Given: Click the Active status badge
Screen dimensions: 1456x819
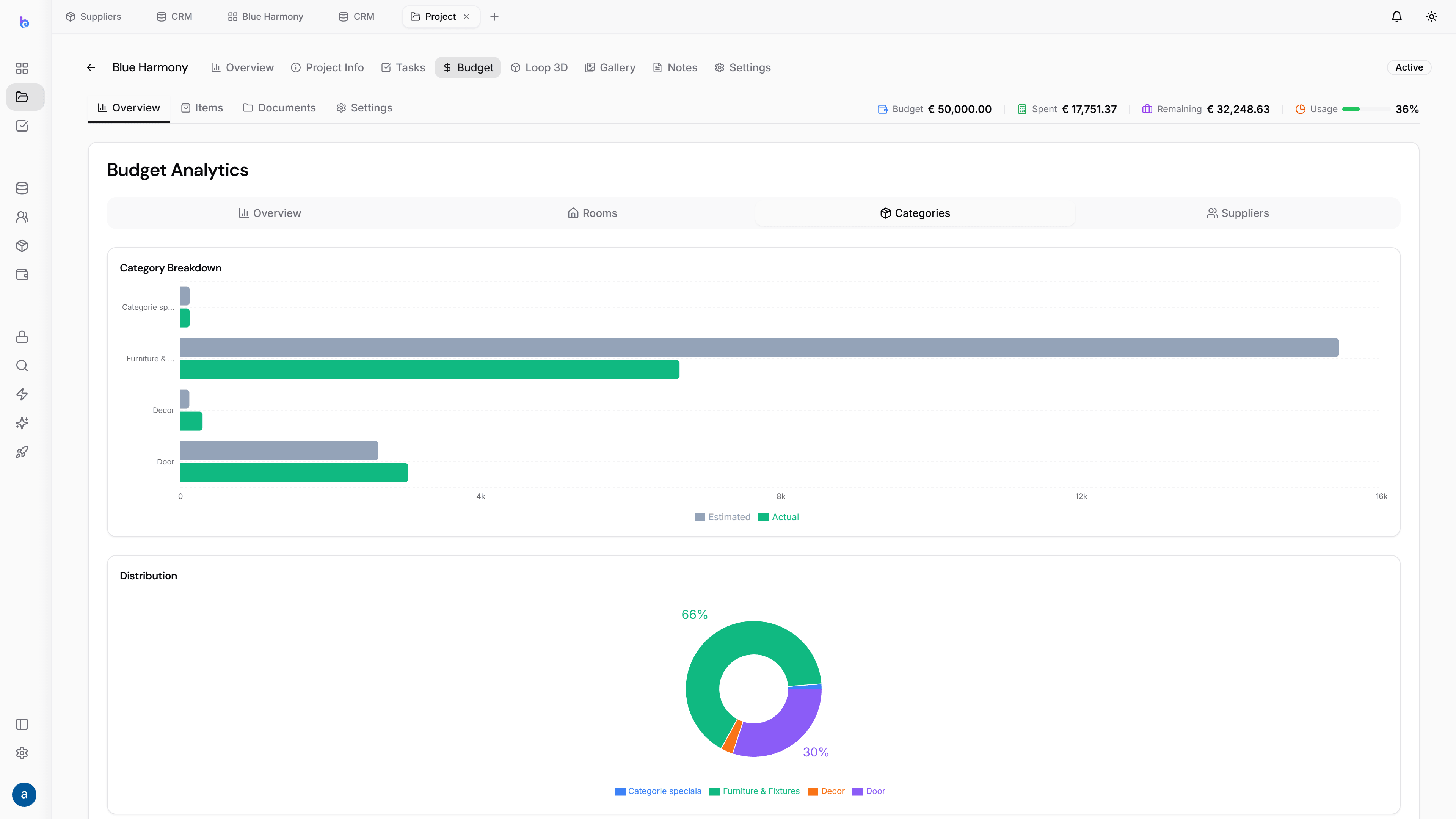Looking at the screenshot, I should point(1409,67).
